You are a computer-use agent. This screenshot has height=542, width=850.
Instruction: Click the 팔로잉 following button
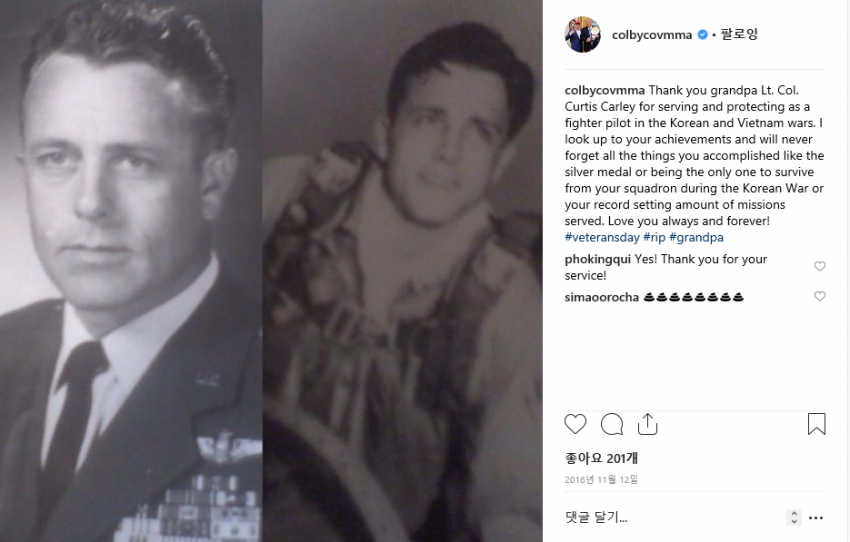[739, 34]
